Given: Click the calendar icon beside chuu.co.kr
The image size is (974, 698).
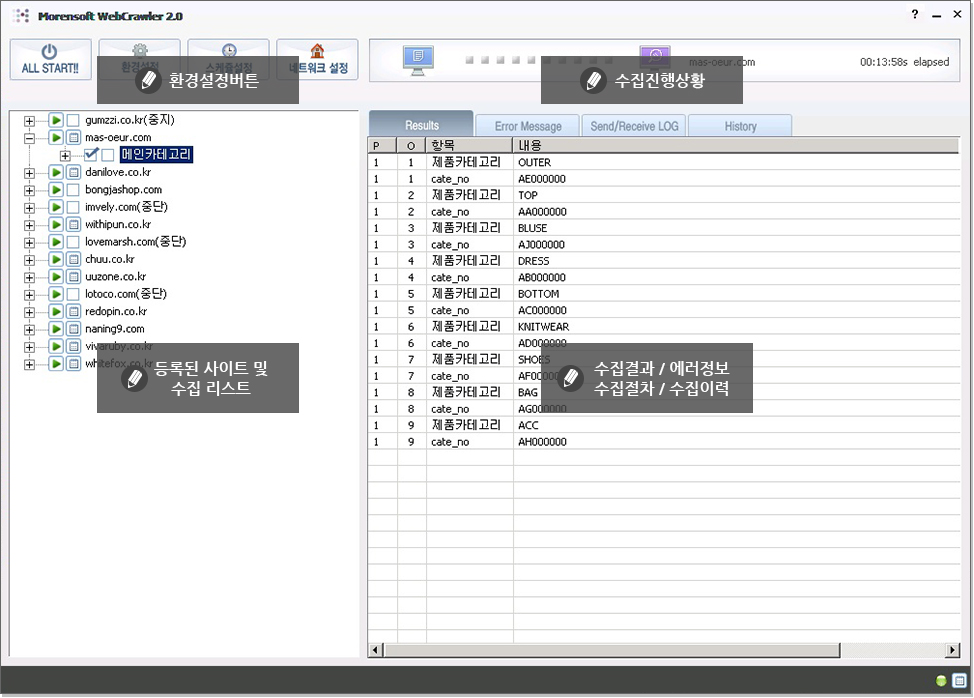Looking at the screenshot, I should pyautogui.click(x=73, y=259).
